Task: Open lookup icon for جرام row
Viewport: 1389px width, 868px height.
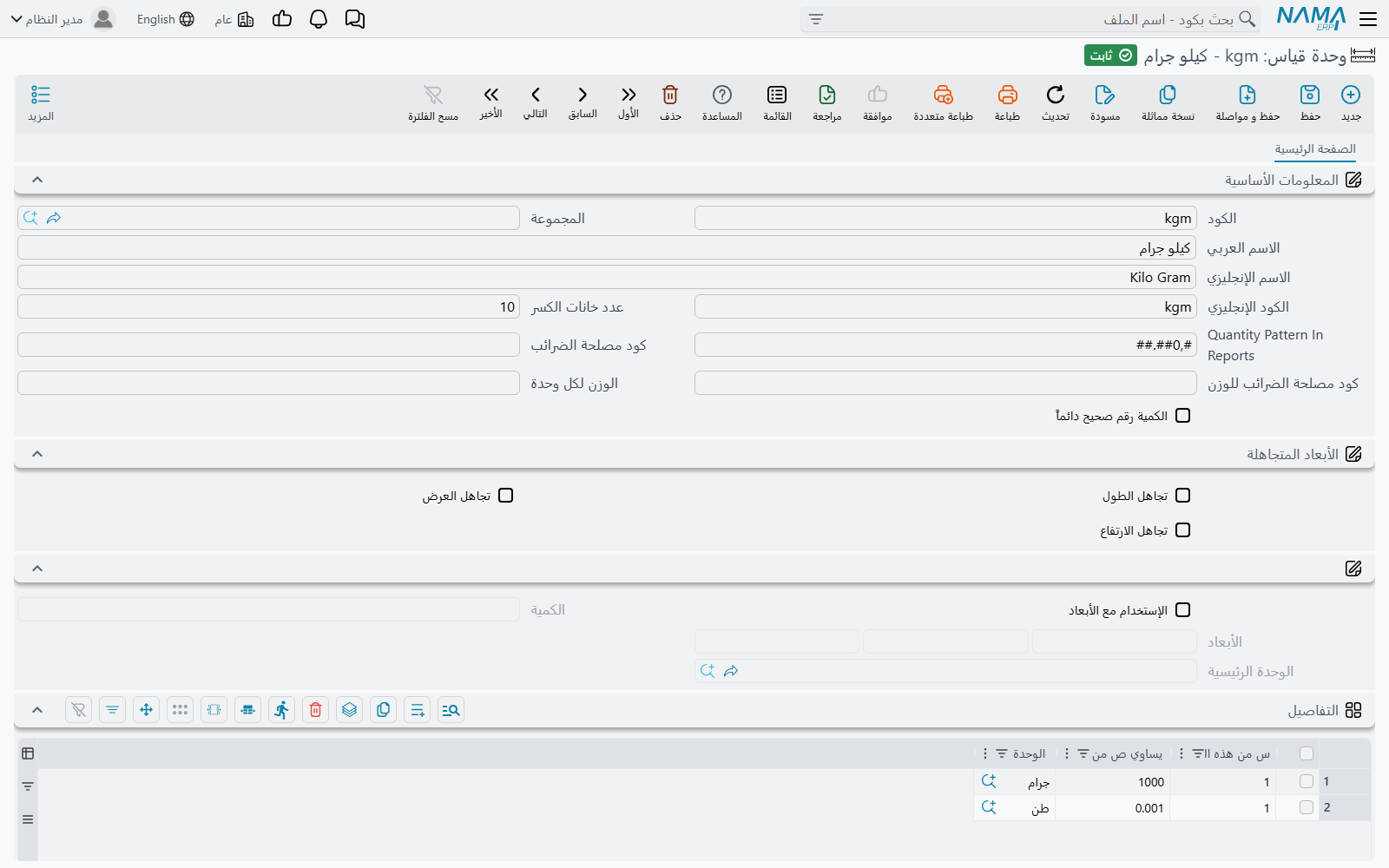Action: (989, 781)
